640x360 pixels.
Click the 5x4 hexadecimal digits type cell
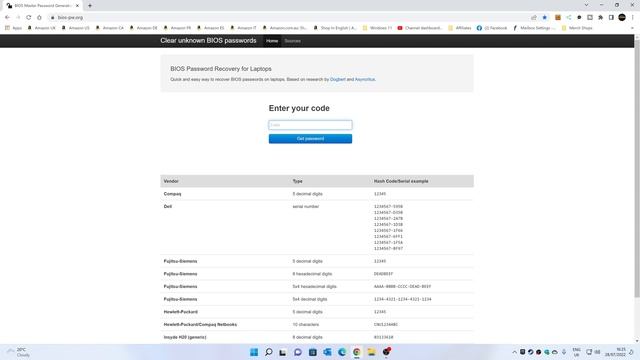click(314, 287)
